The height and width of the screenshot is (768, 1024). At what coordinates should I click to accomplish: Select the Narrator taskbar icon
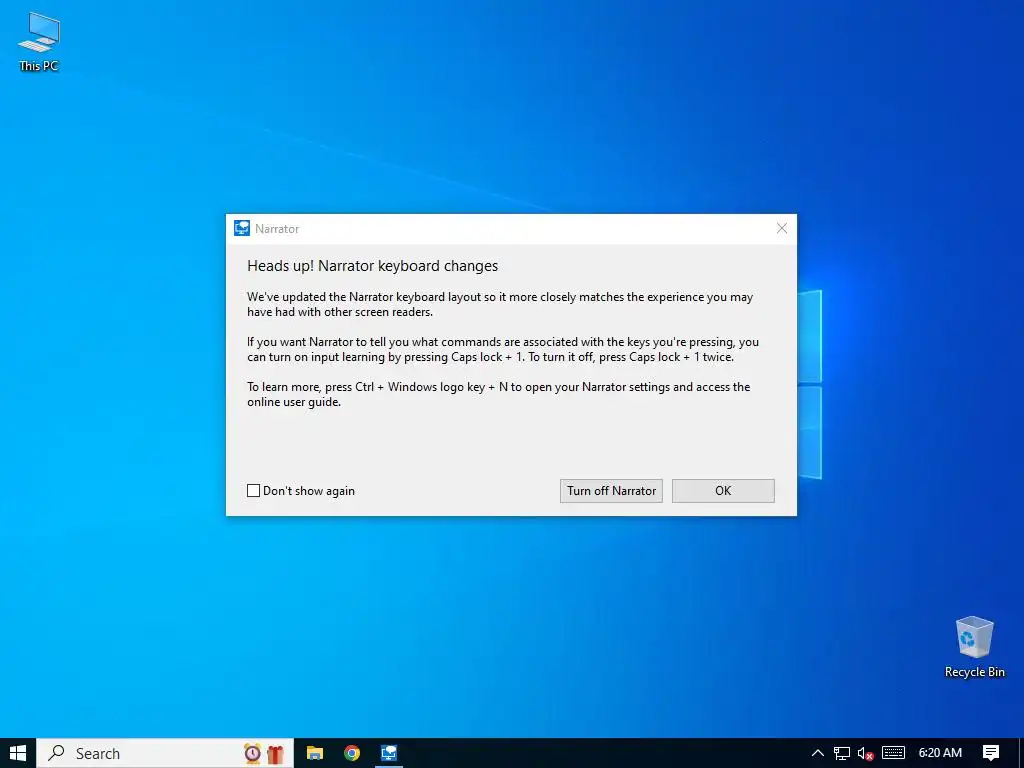click(389, 753)
